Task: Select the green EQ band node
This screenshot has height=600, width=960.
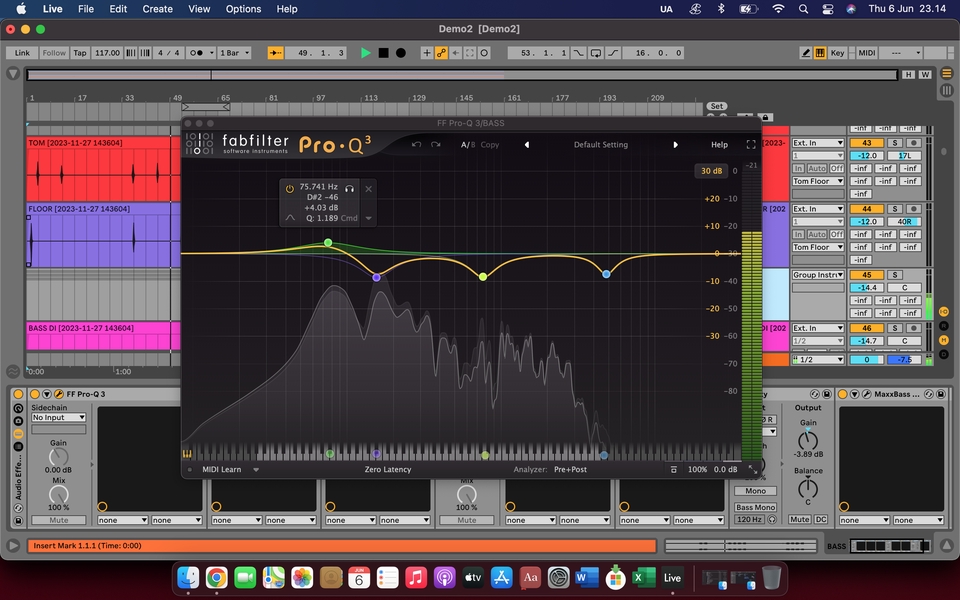Action: click(328, 243)
